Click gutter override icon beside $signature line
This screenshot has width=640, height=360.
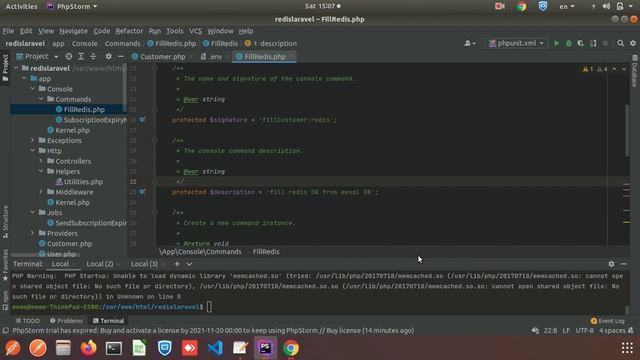142,120
